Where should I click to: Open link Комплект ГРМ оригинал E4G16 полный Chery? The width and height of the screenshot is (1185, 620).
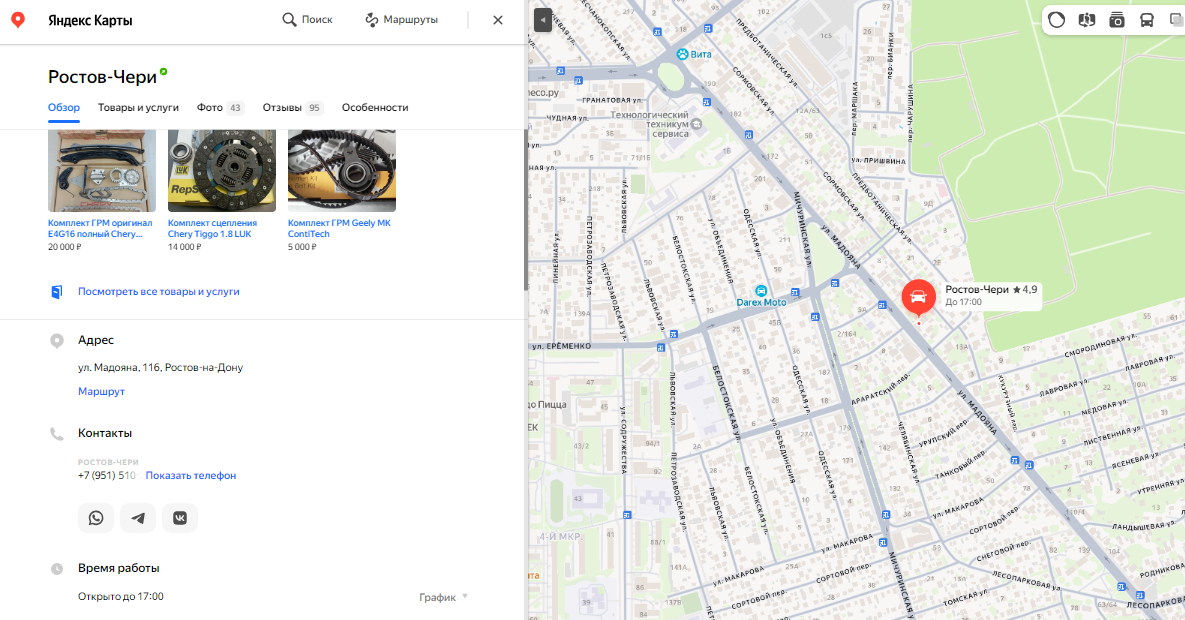pos(100,228)
